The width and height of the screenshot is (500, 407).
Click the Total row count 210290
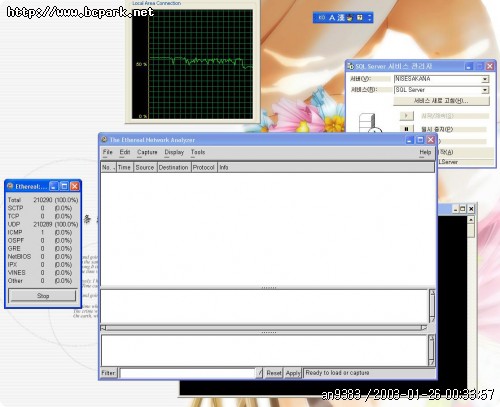(x=43, y=200)
